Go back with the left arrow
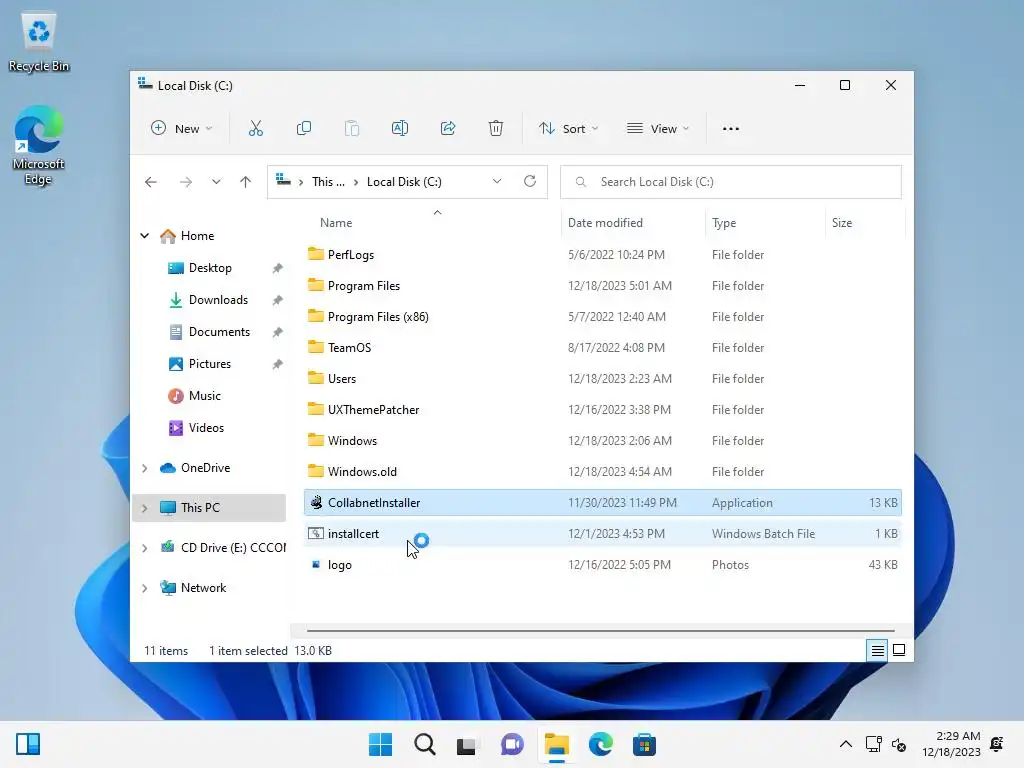Screen dimensions: 1024x768 click(151, 182)
